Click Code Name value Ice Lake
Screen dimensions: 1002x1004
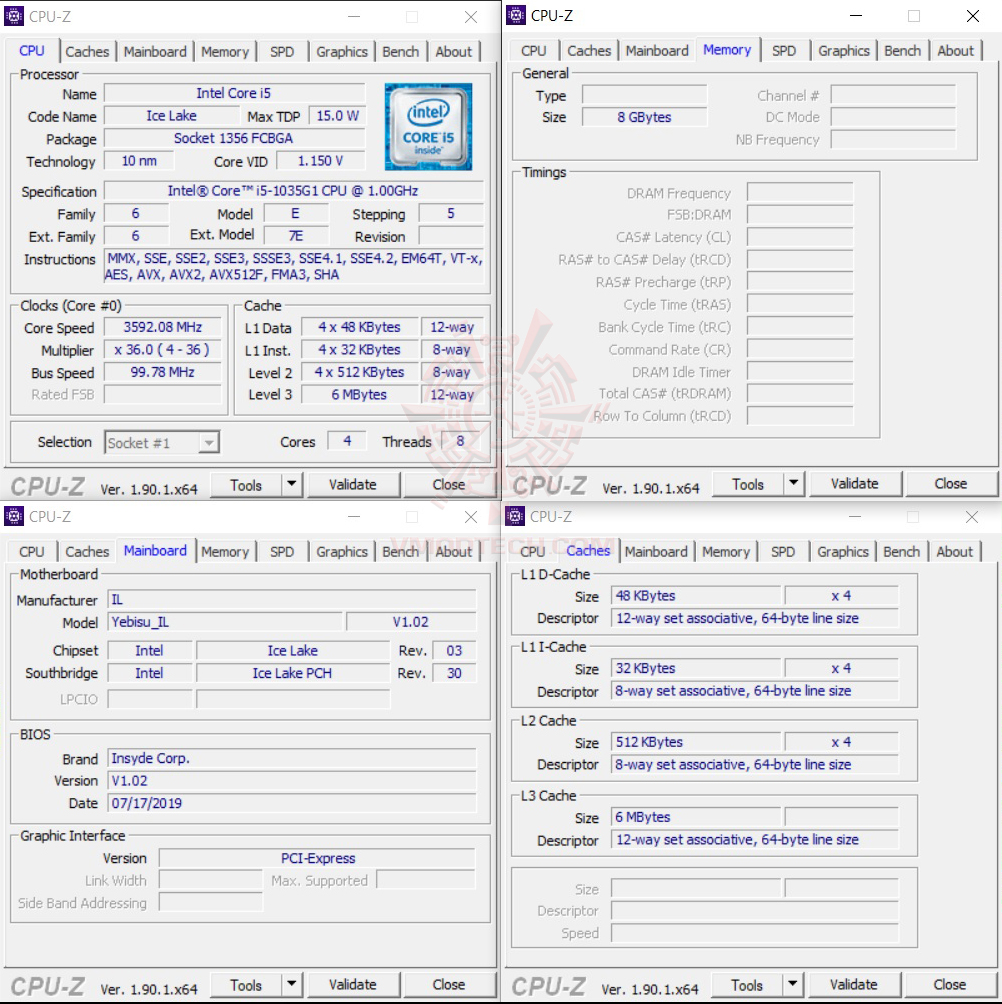click(x=172, y=116)
